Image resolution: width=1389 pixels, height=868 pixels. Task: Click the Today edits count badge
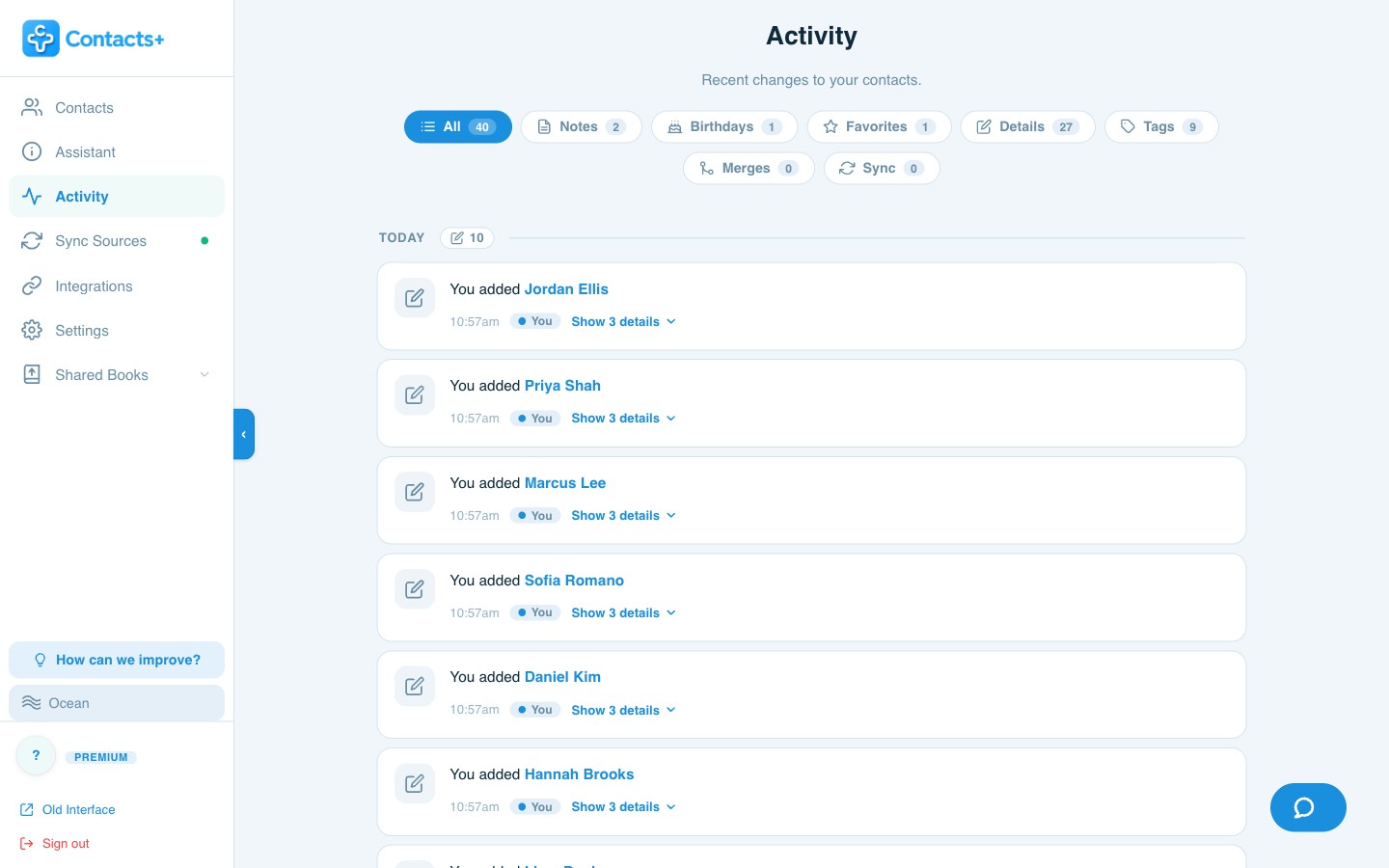tap(467, 238)
